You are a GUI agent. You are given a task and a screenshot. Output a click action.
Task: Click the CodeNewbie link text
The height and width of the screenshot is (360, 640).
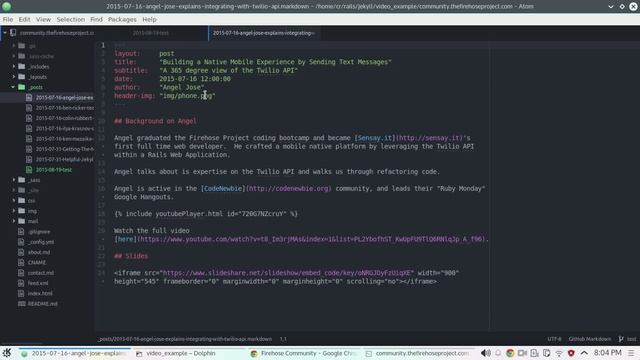tap(223, 189)
